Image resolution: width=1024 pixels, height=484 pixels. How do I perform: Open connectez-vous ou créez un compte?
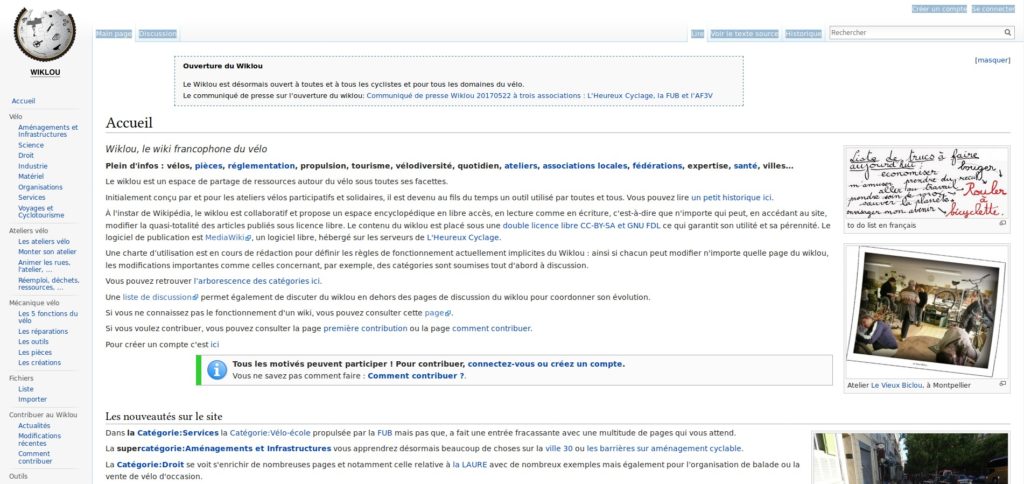click(546, 364)
